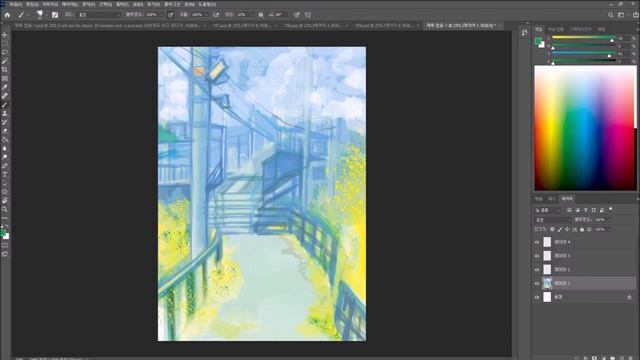Switch to the Swatches (색상 견본) tab
Viewport: 640px width, 360px height.
pos(556,29)
